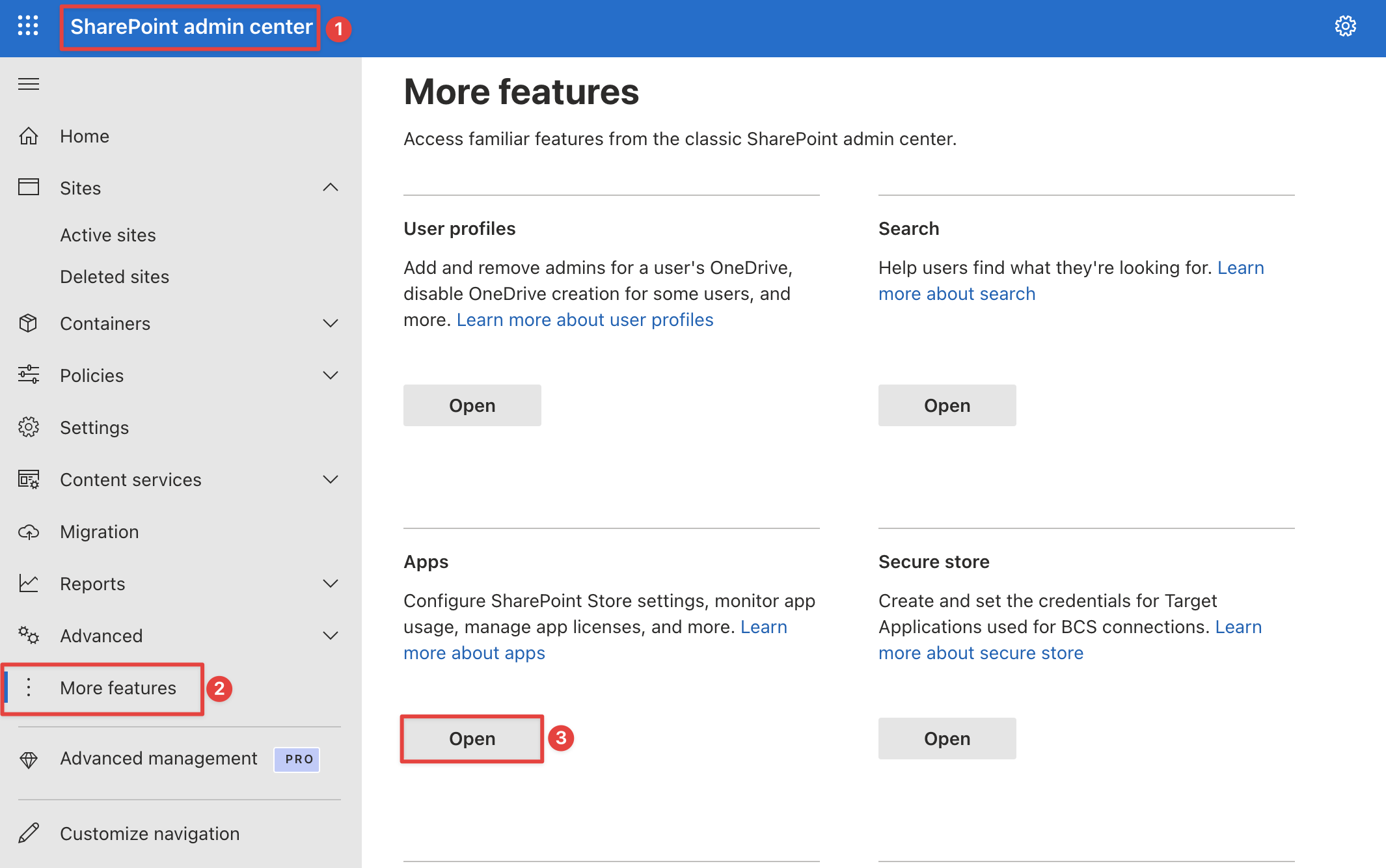1386x868 pixels.
Task: Click the Sites label in navigation
Action: tap(81, 188)
